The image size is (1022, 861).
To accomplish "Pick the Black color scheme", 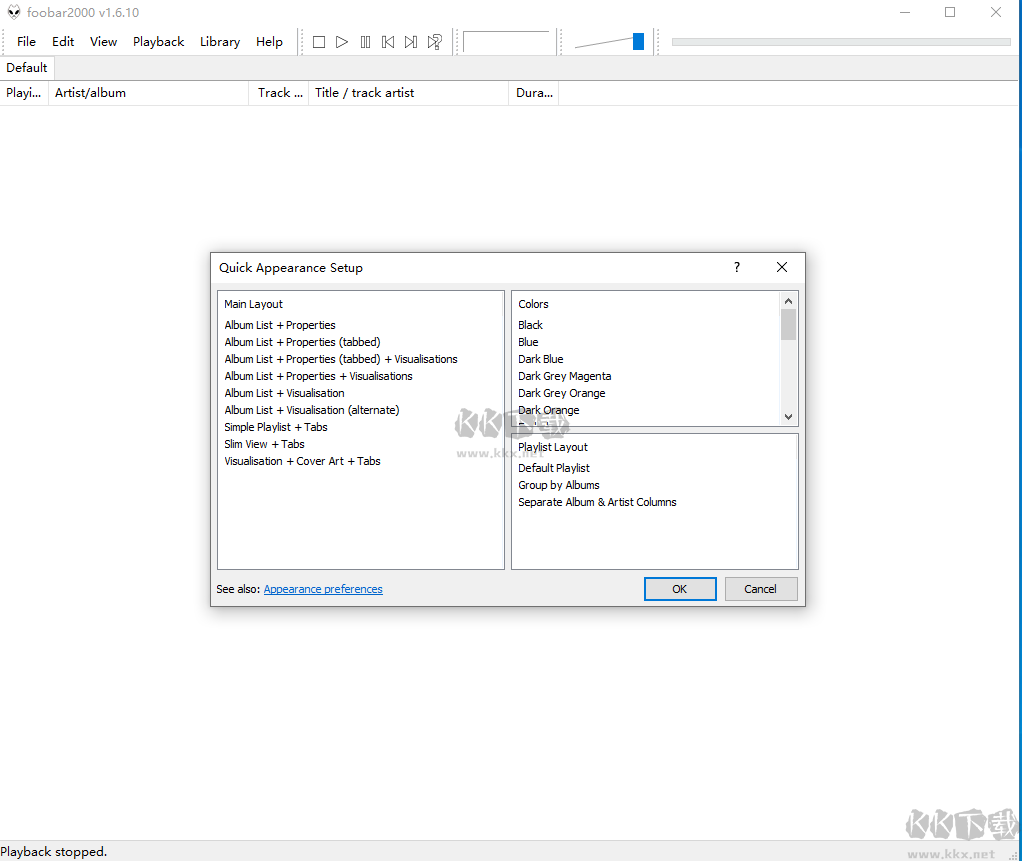I will coord(530,325).
